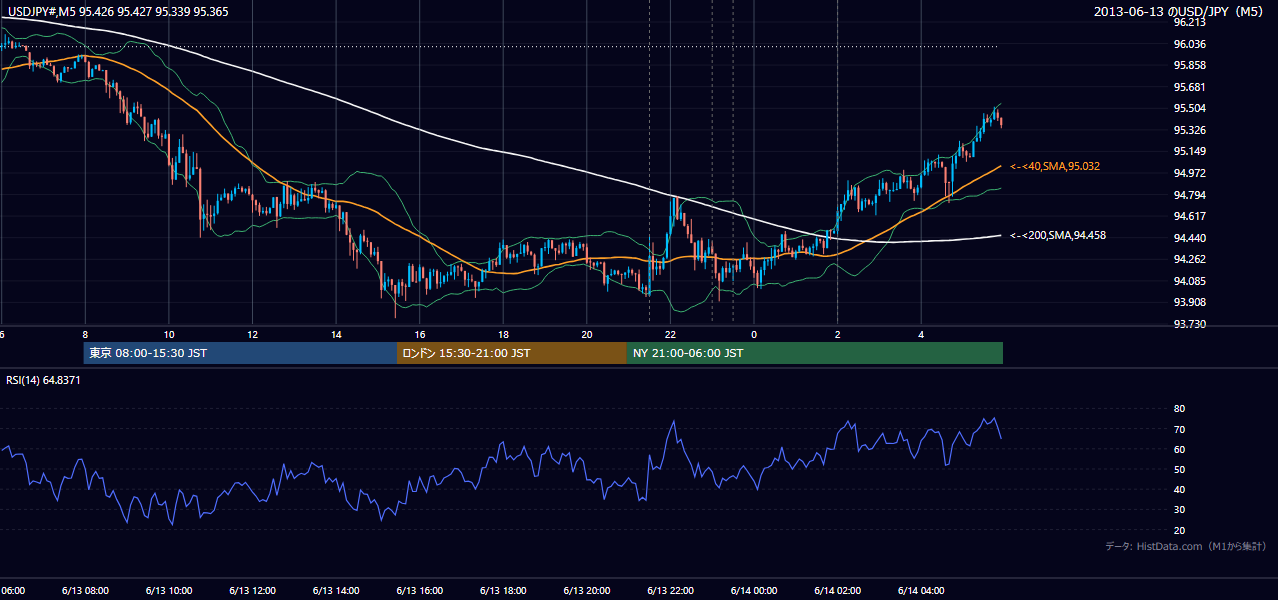
Task: Click the 93.908 price axis value
Action: [1189, 302]
